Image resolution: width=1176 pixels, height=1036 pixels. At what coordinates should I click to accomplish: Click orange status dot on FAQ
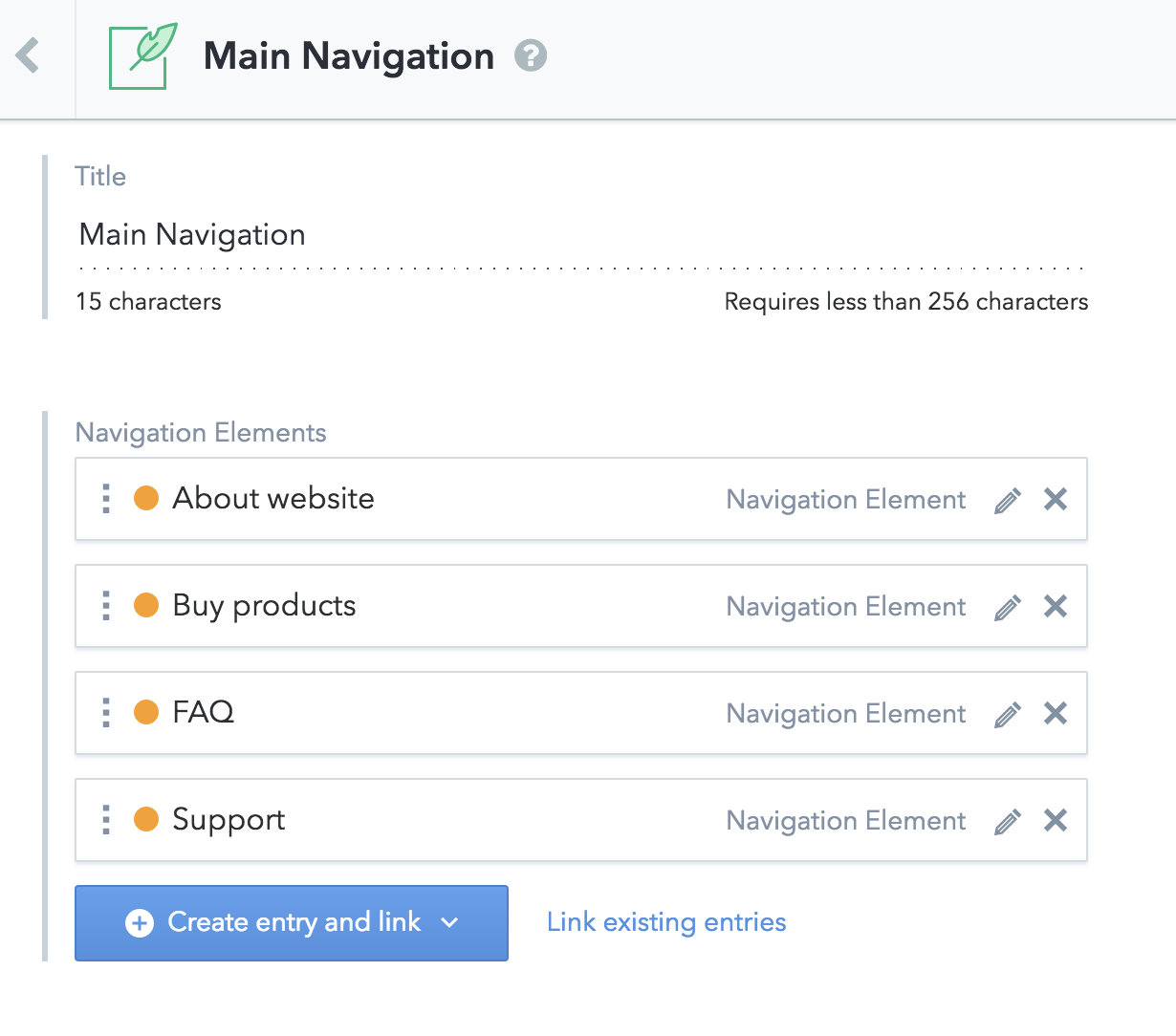pos(146,712)
